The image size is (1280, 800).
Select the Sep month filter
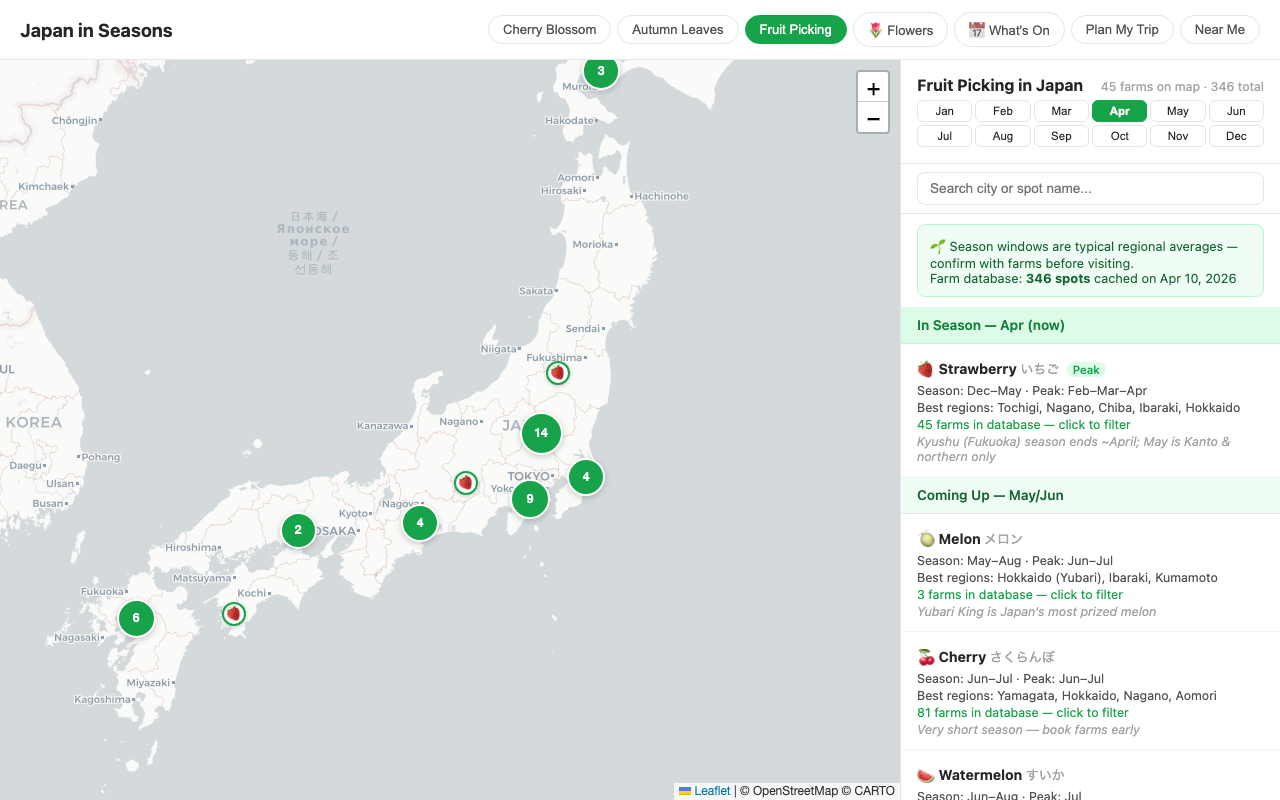pyautogui.click(x=1061, y=136)
